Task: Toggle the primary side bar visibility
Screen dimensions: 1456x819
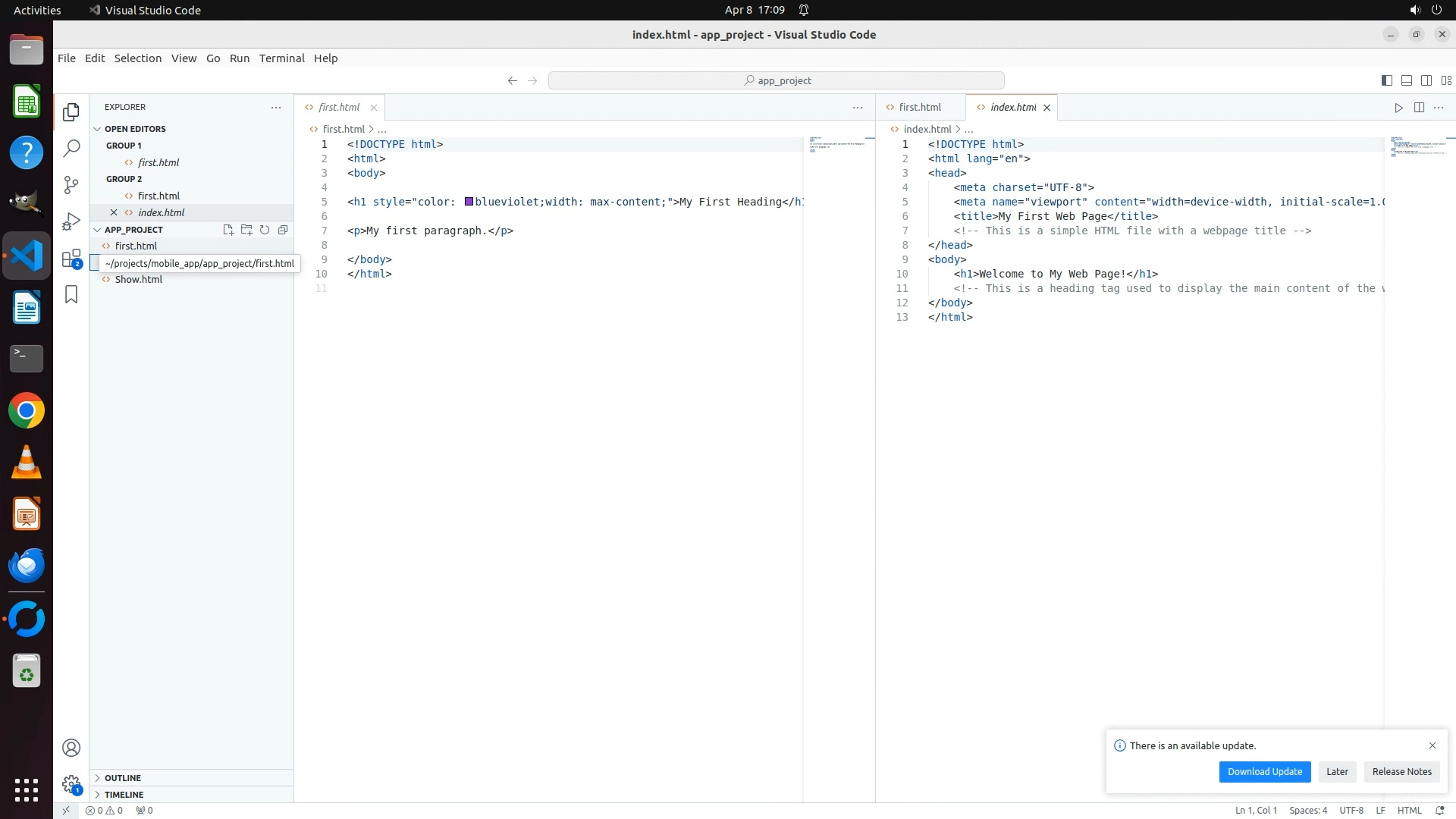Action: 1387,80
